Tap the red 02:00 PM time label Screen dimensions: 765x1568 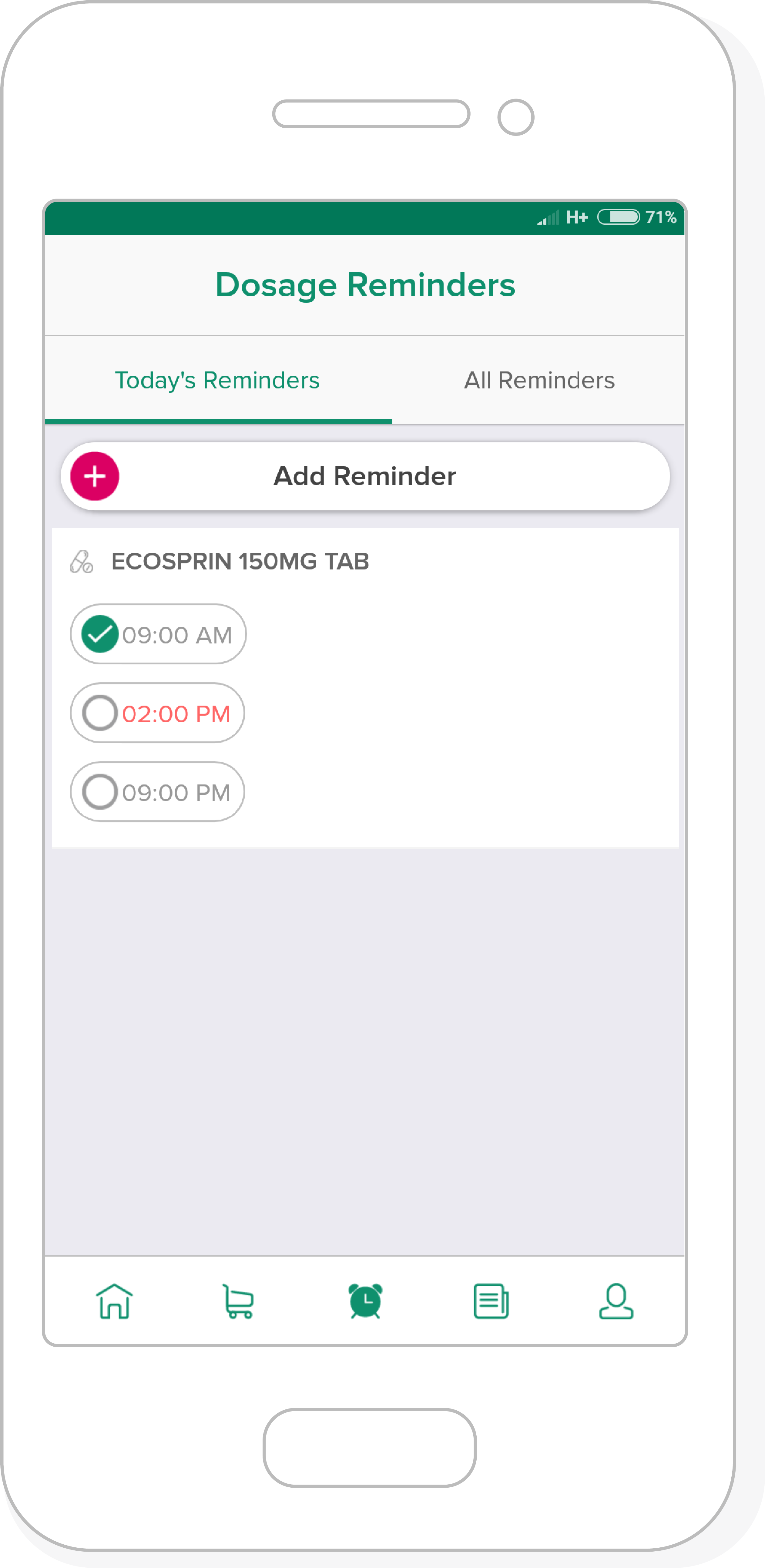176,714
